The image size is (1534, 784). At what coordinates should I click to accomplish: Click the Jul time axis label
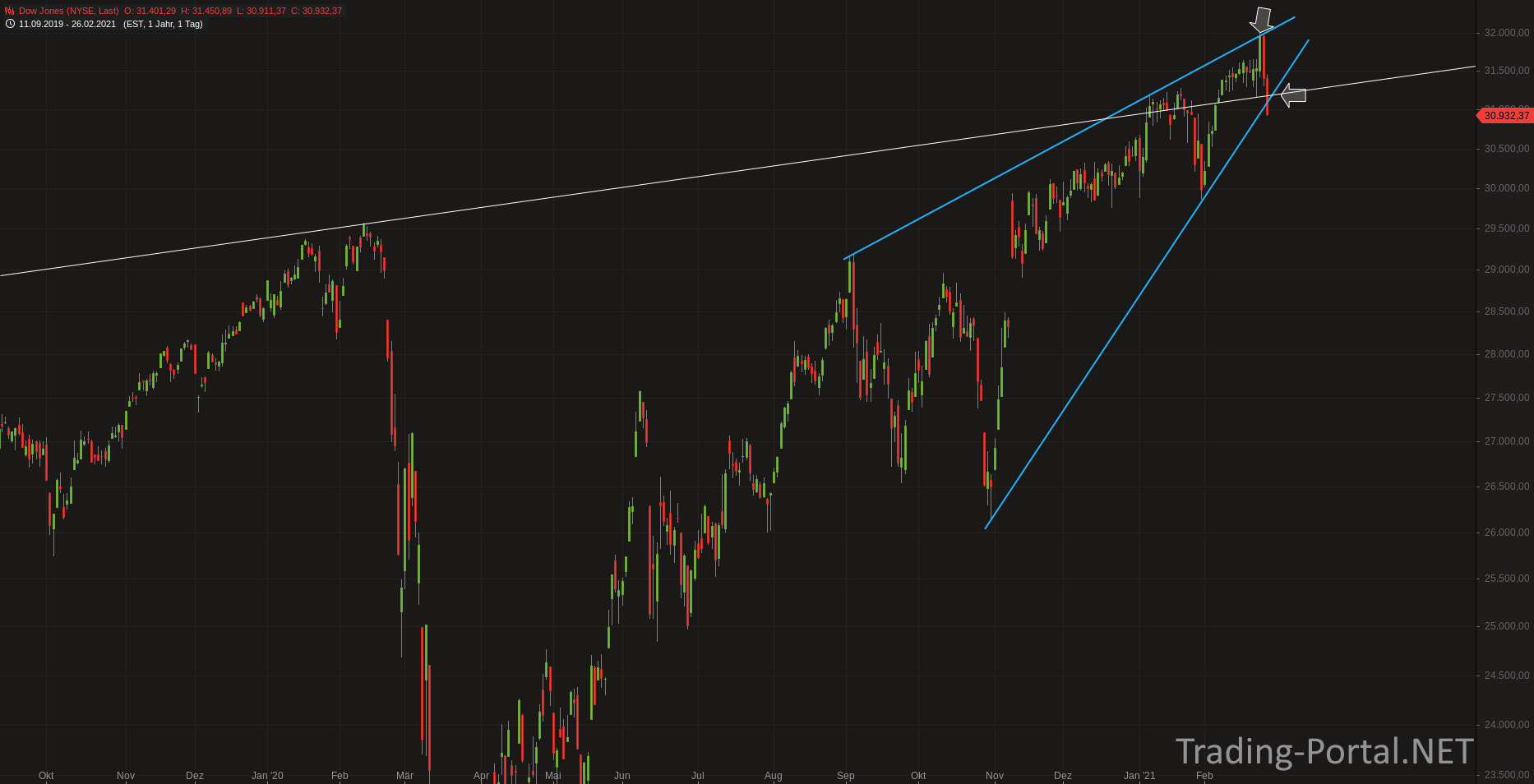pos(698,776)
